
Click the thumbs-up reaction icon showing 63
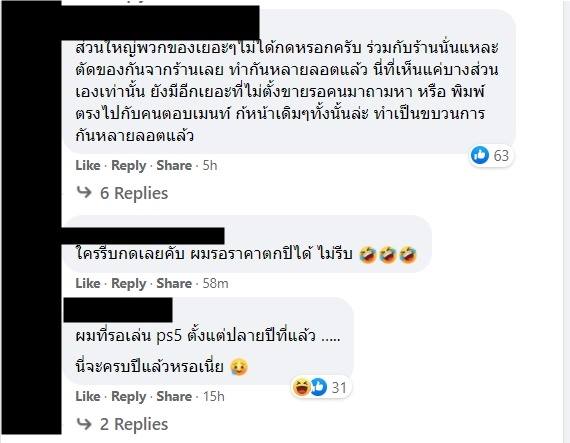pyautogui.click(x=479, y=155)
